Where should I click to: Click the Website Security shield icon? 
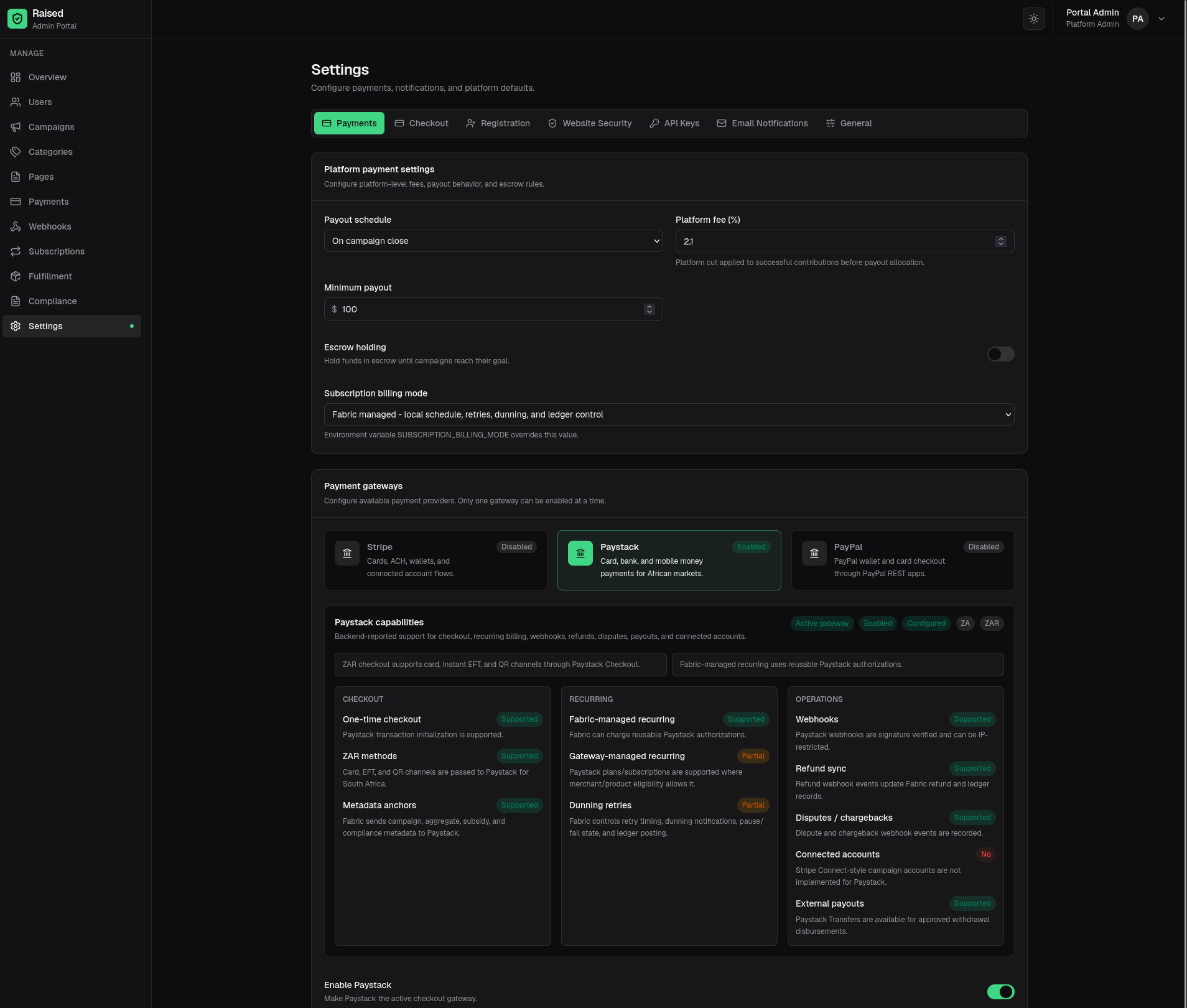pos(552,123)
